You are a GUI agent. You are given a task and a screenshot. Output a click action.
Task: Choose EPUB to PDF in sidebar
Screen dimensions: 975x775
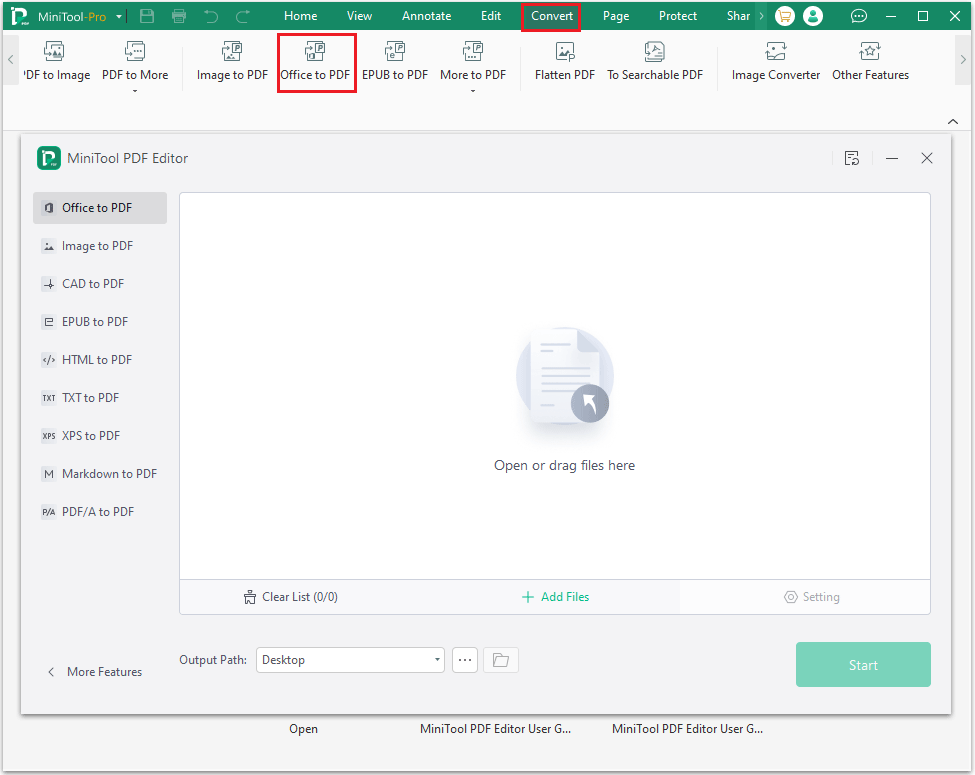click(x=99, y=322)
